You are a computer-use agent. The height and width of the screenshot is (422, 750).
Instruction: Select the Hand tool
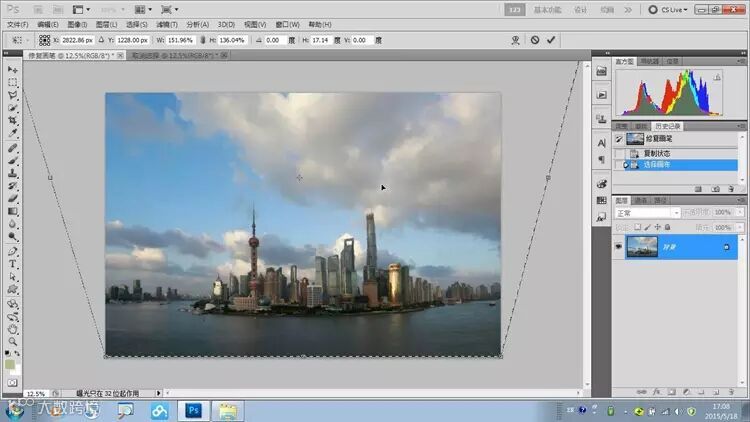tap(12, 329)
